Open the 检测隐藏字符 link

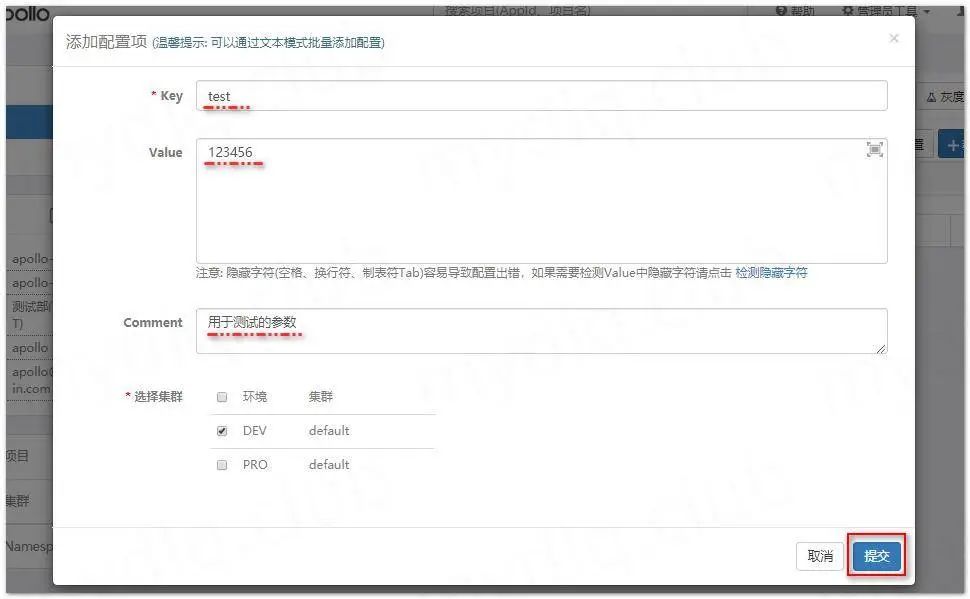coord(771,273)
